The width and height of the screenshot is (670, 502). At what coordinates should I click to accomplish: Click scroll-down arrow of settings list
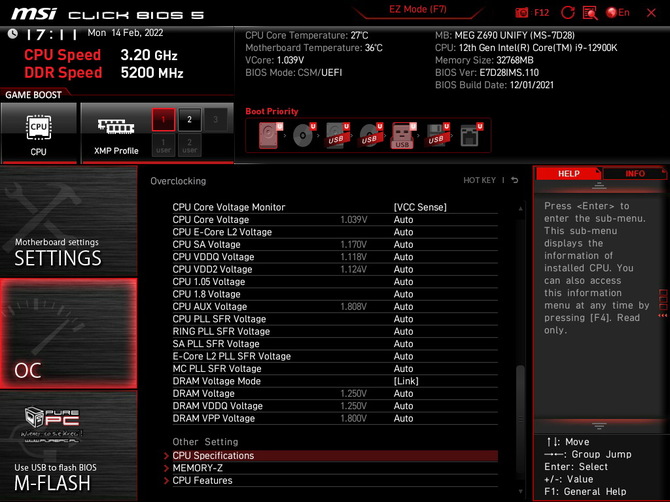(x=520, y=491)
